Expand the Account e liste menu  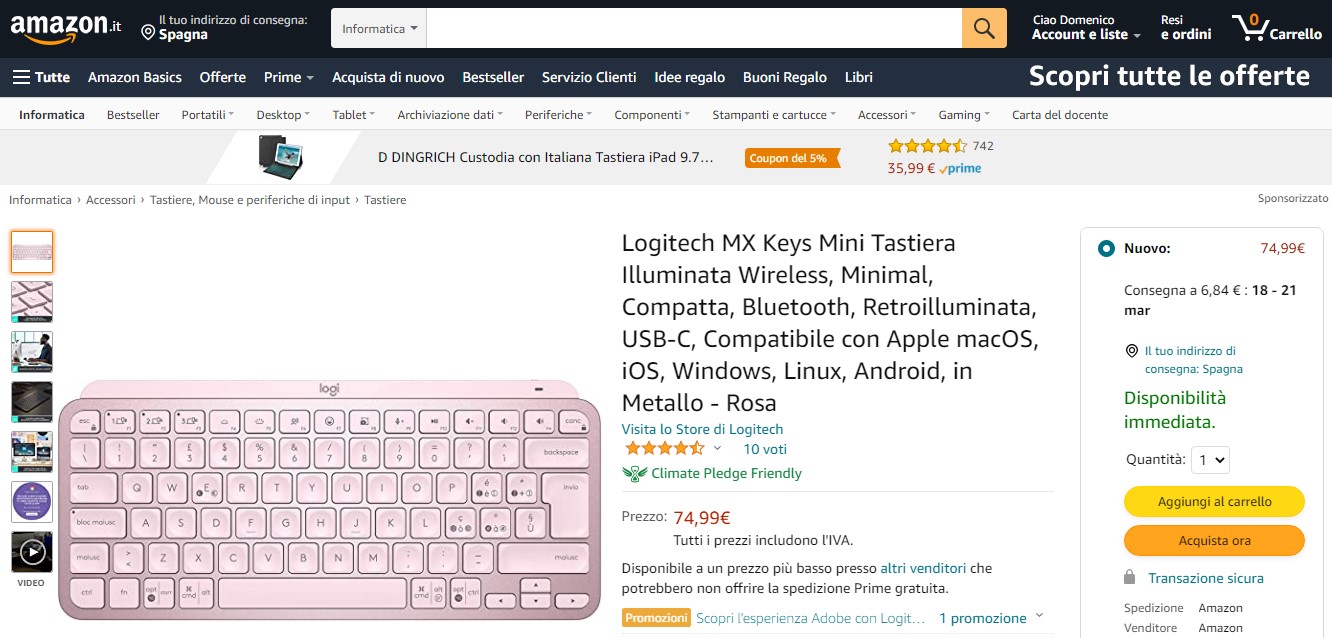click(1086, 34)
